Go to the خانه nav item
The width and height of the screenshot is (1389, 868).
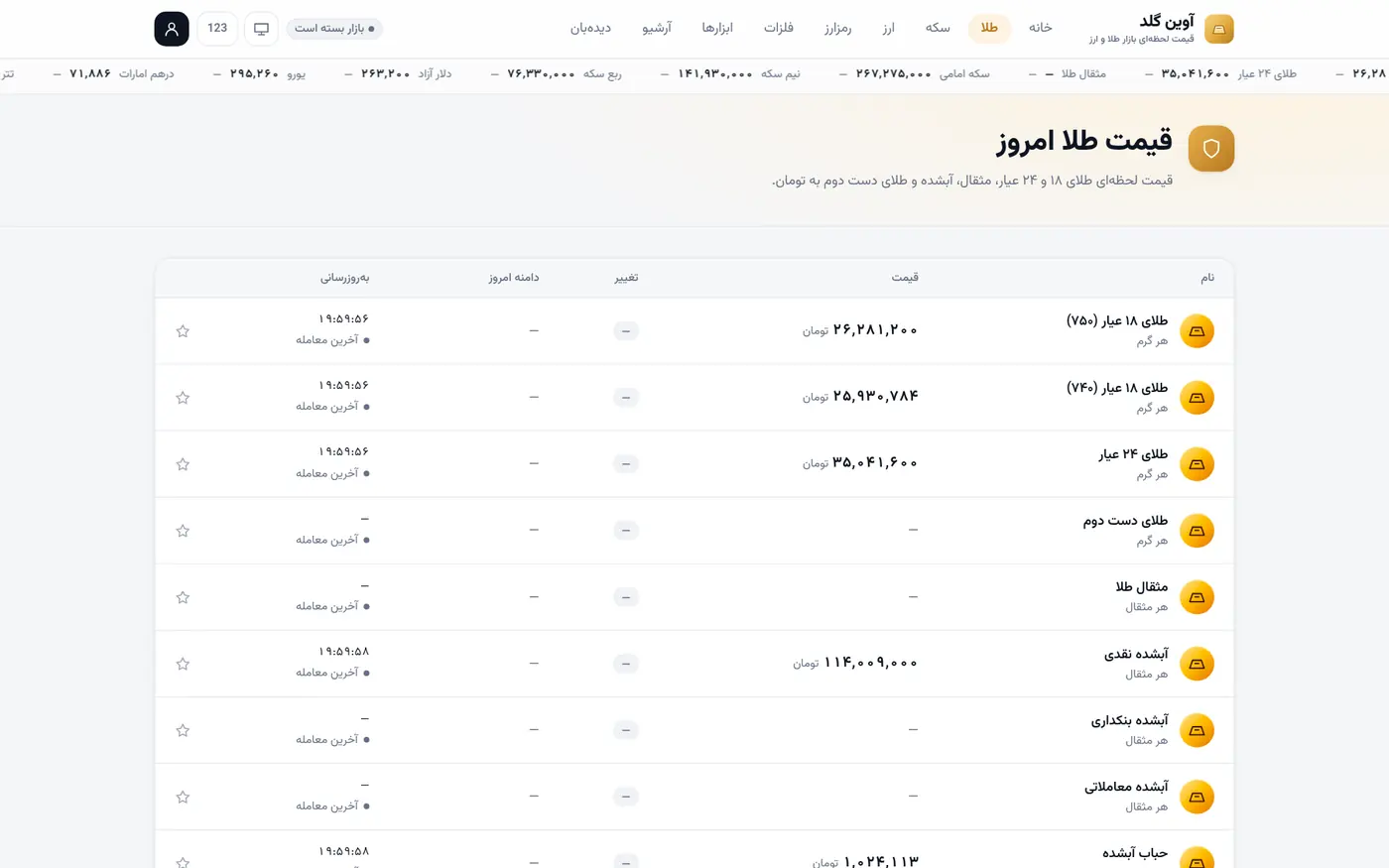(x=1041, y=28)
